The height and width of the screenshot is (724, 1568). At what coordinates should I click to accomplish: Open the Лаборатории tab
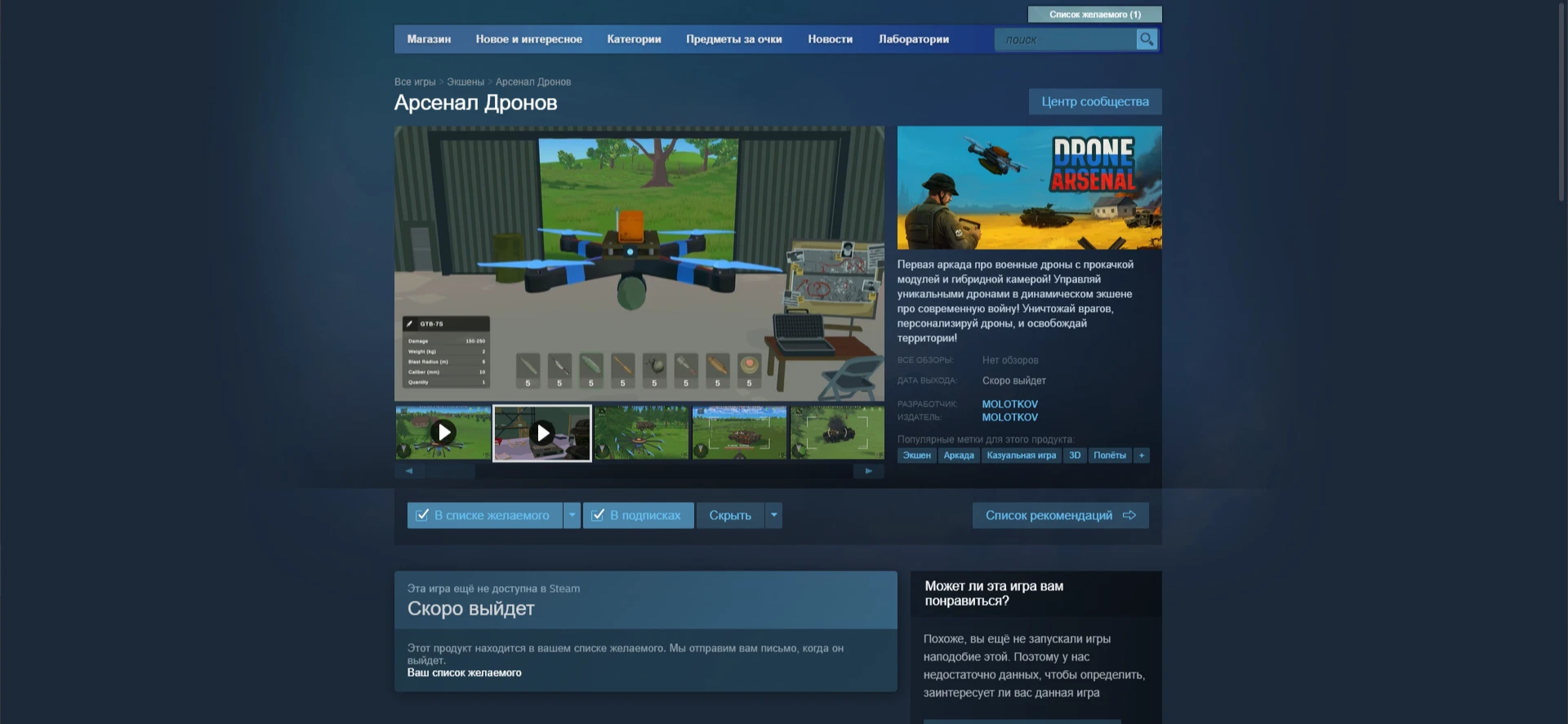click(914, 39)
